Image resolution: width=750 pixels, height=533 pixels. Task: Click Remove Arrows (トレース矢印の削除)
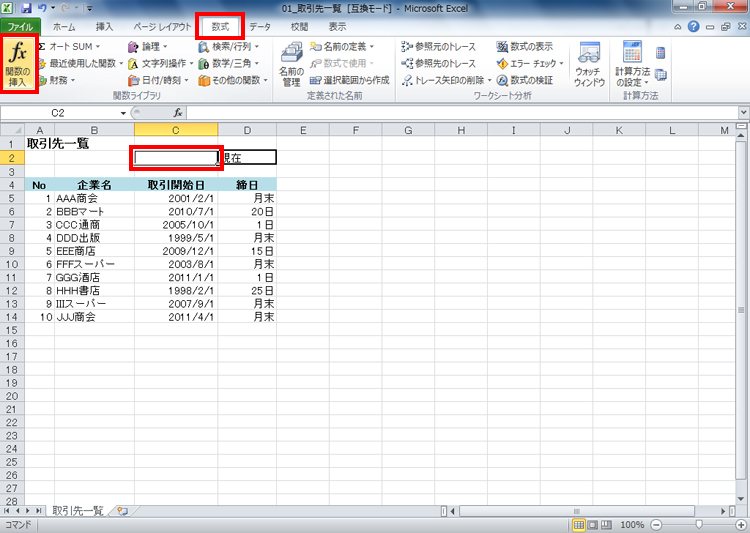tap(443, 80)
